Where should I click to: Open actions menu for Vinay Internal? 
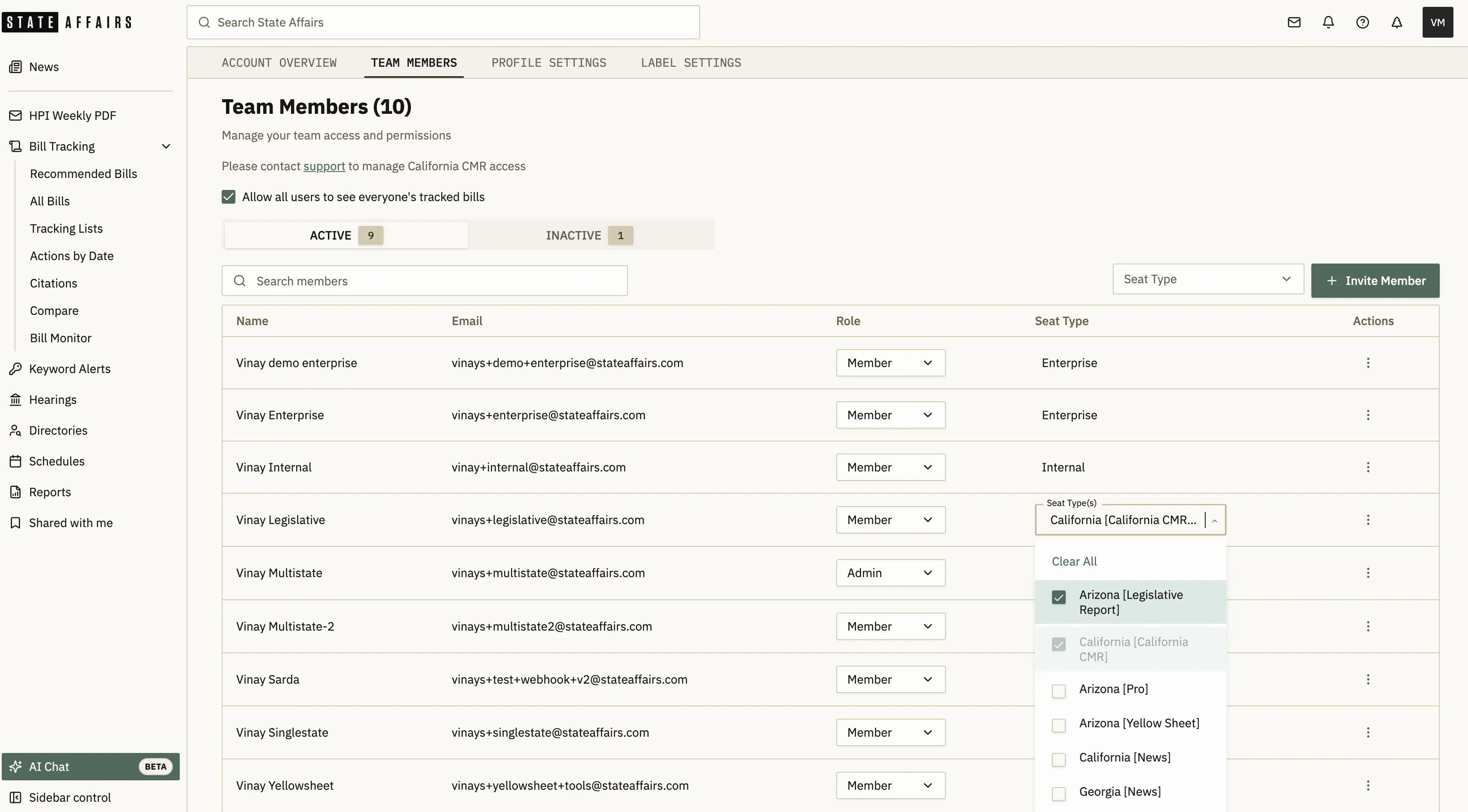point(1368,467)
